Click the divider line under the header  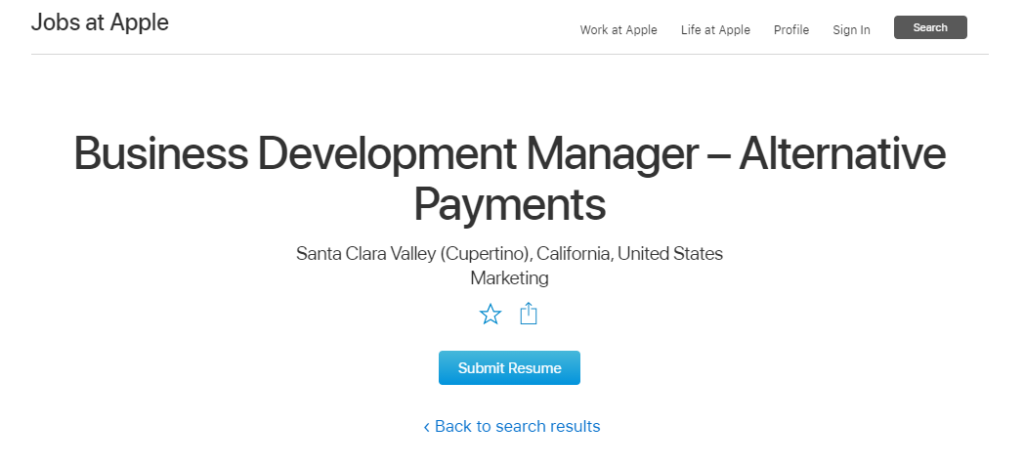click(509, 54)
